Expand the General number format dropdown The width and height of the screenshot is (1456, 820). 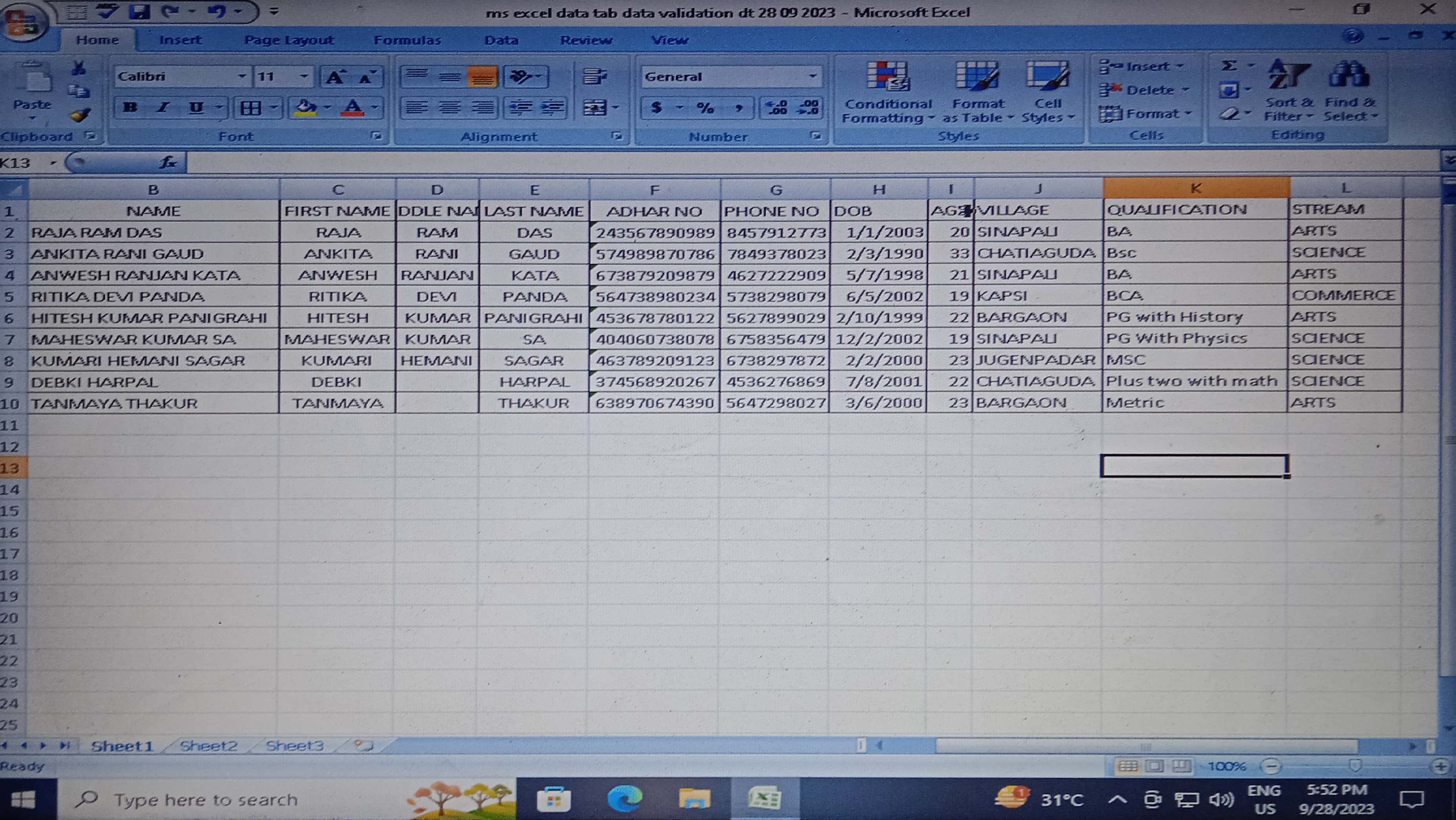[x=812, y=76]
